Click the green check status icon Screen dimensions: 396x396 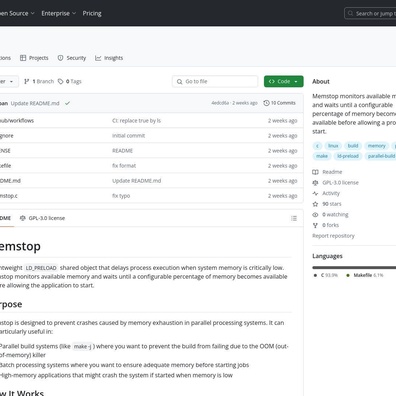(67, 103)
